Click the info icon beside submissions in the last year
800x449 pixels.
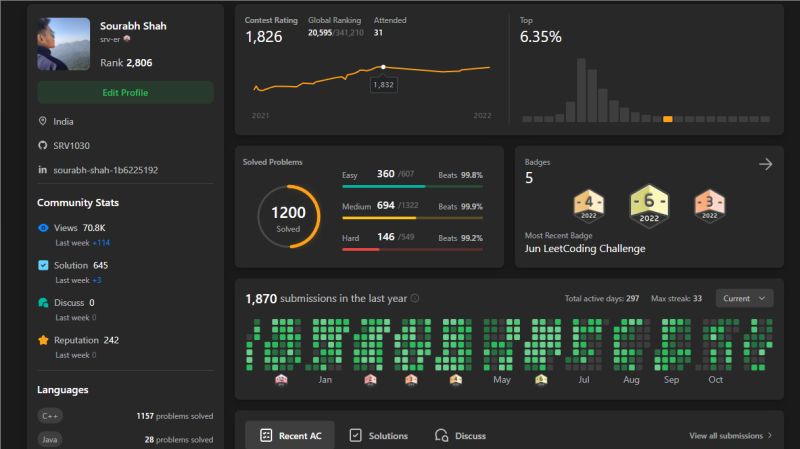[x=415, y=298]
